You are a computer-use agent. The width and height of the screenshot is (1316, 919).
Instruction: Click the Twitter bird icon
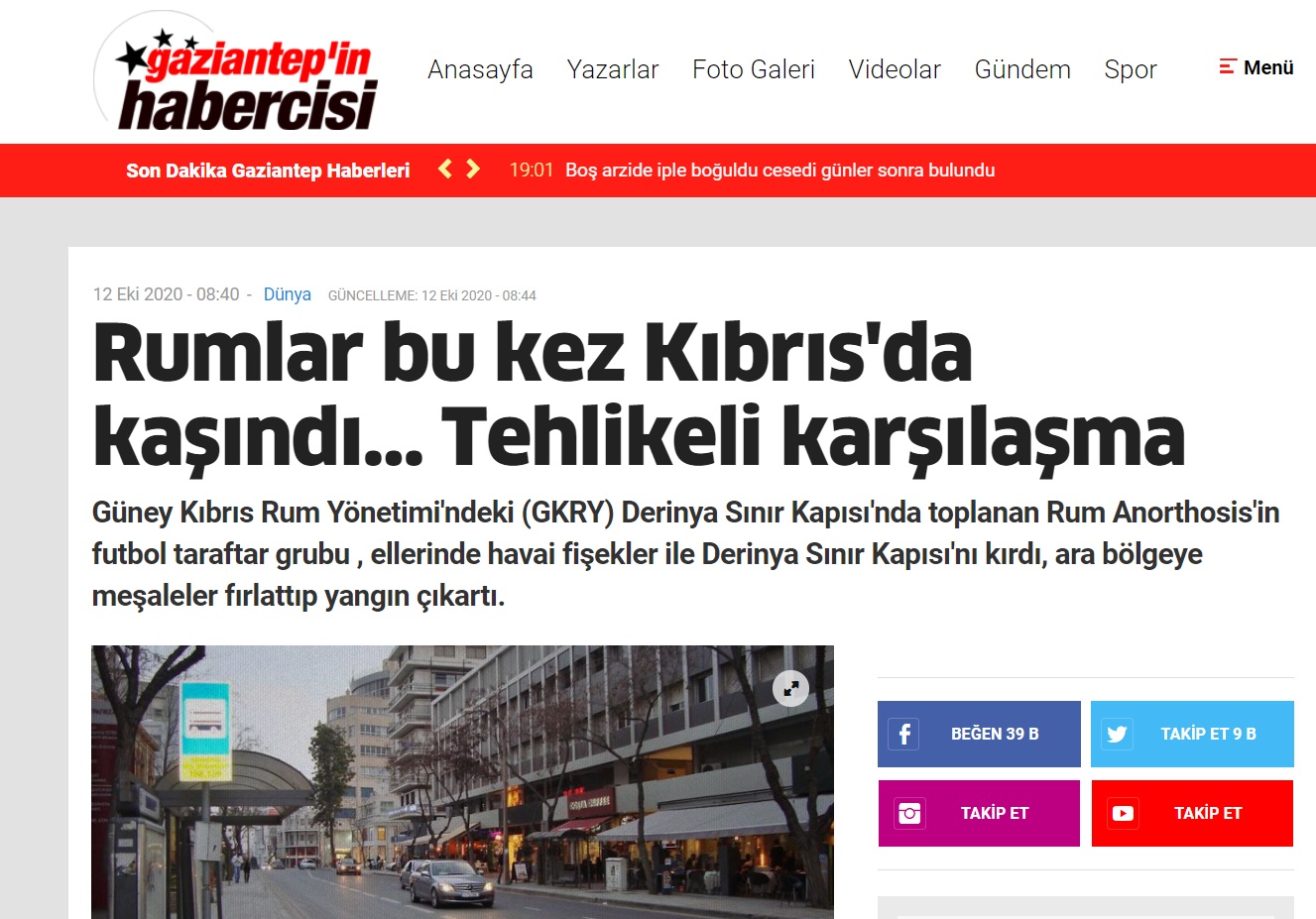point(1117,734)
